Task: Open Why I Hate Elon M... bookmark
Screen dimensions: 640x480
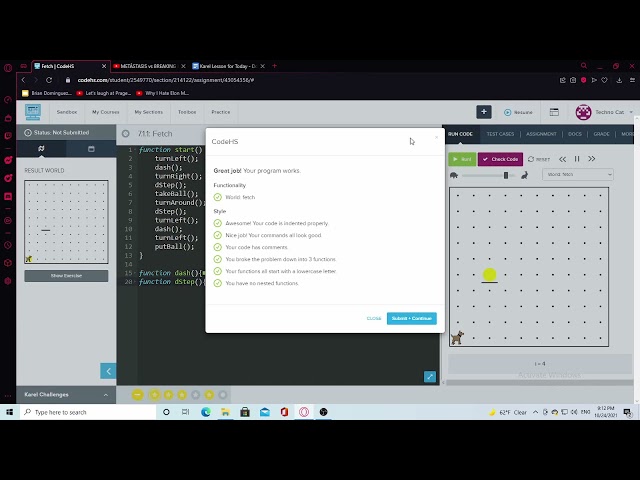Action: tap(162, 93)
